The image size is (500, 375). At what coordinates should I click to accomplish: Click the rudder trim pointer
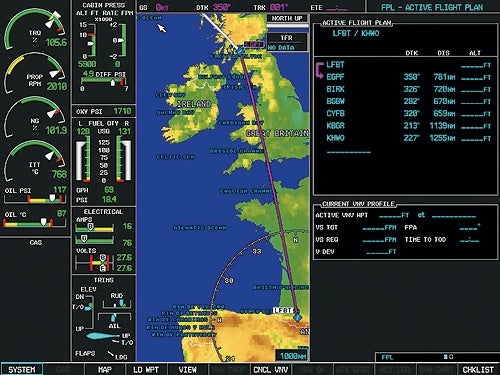point(122,303)
